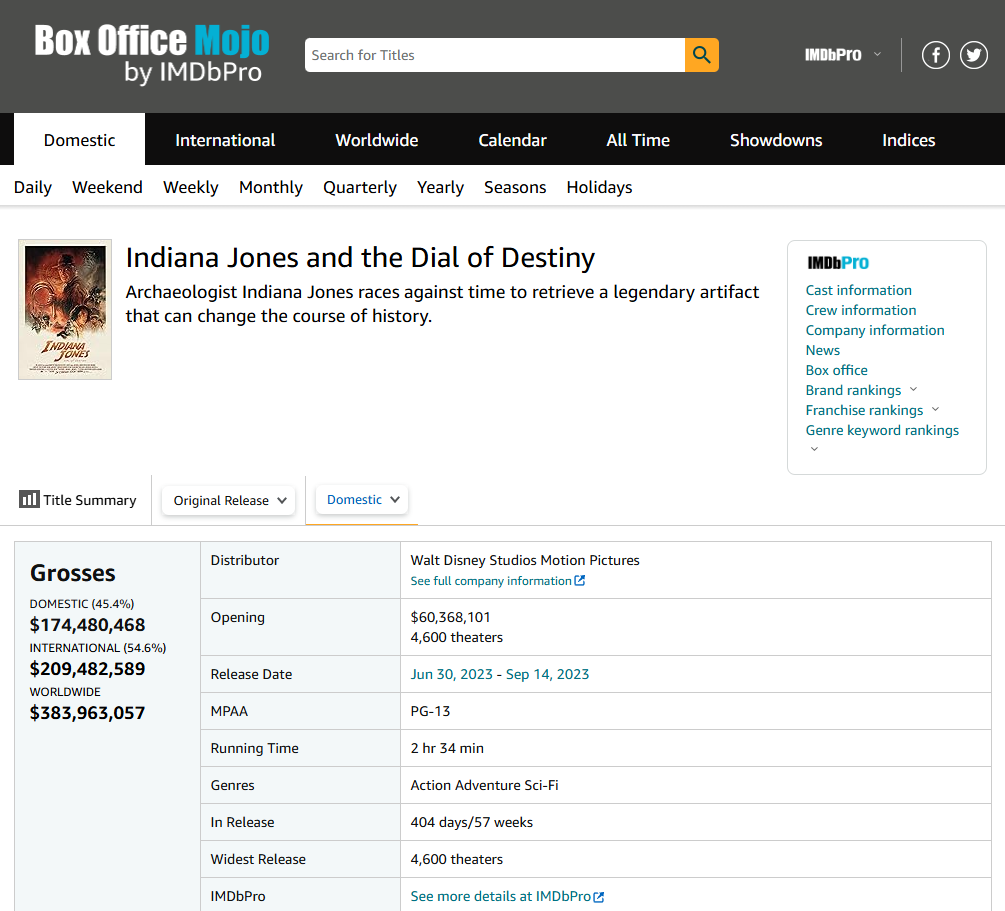This screenshot has width=1005, height=911.
Task: Click the international gross $209,482,589
Action: pyautogui.click(x=87, y=669)
